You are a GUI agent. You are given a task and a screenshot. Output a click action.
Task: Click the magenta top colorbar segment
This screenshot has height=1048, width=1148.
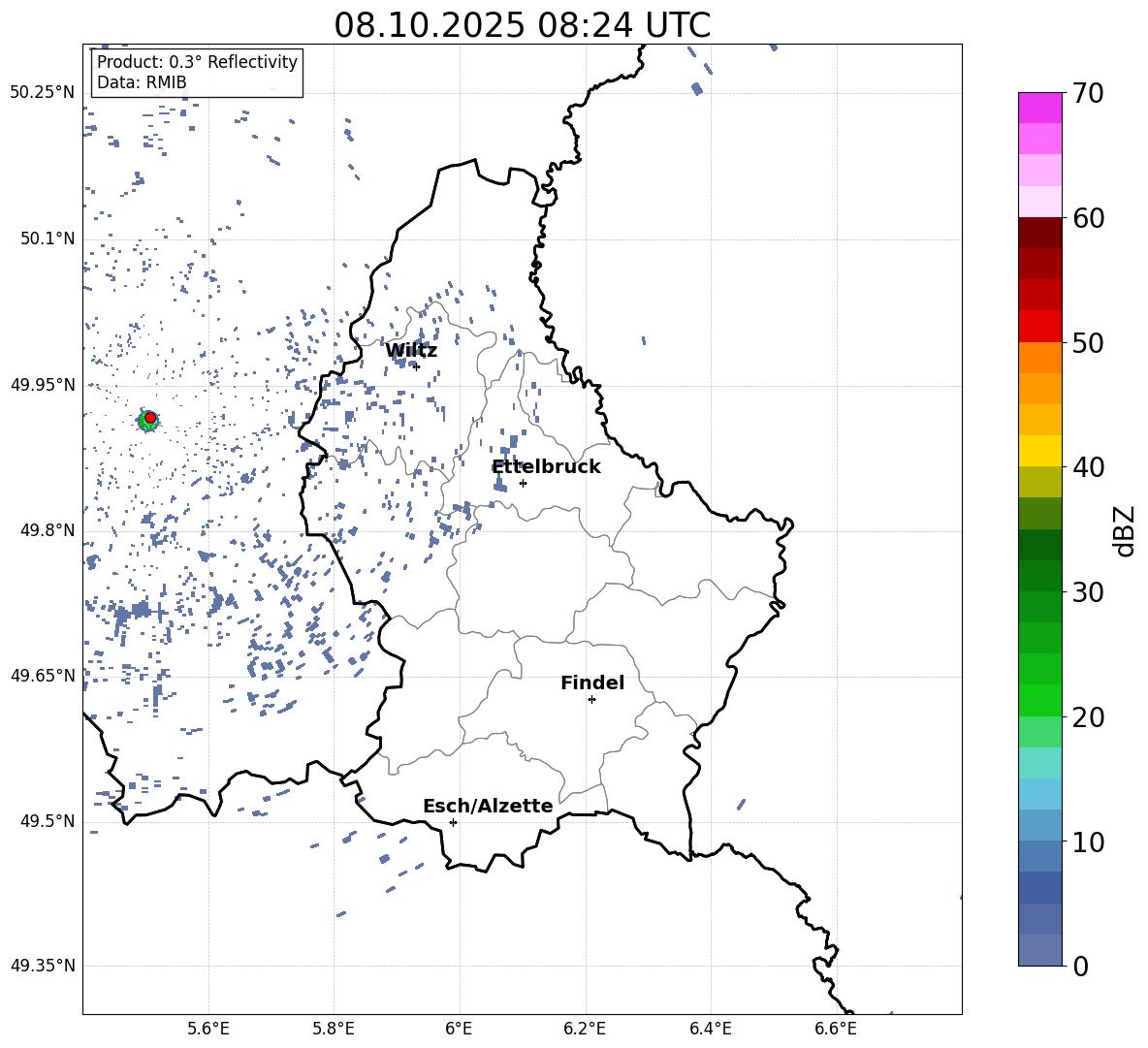1039,108
